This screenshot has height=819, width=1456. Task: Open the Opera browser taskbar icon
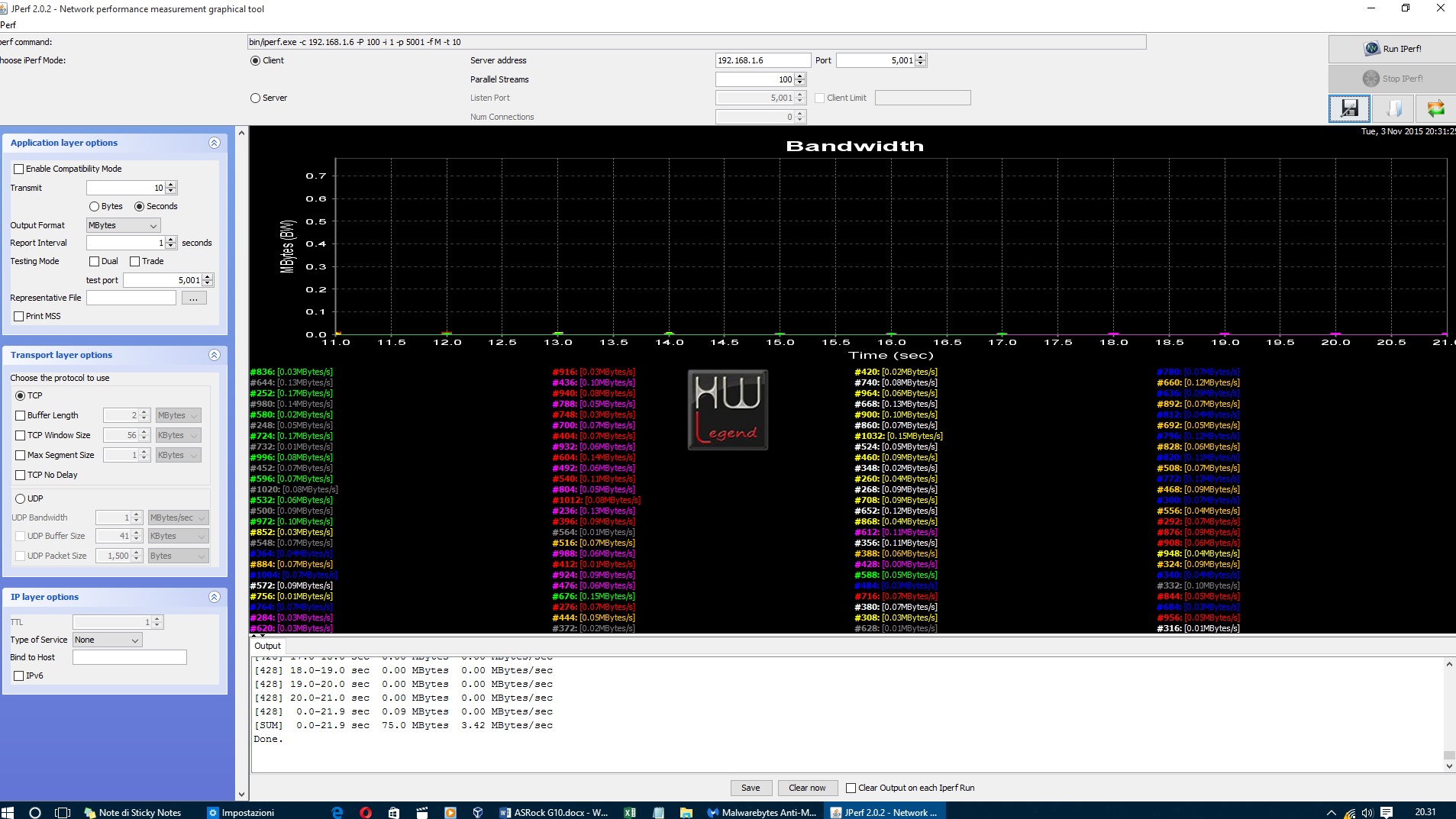365,812
